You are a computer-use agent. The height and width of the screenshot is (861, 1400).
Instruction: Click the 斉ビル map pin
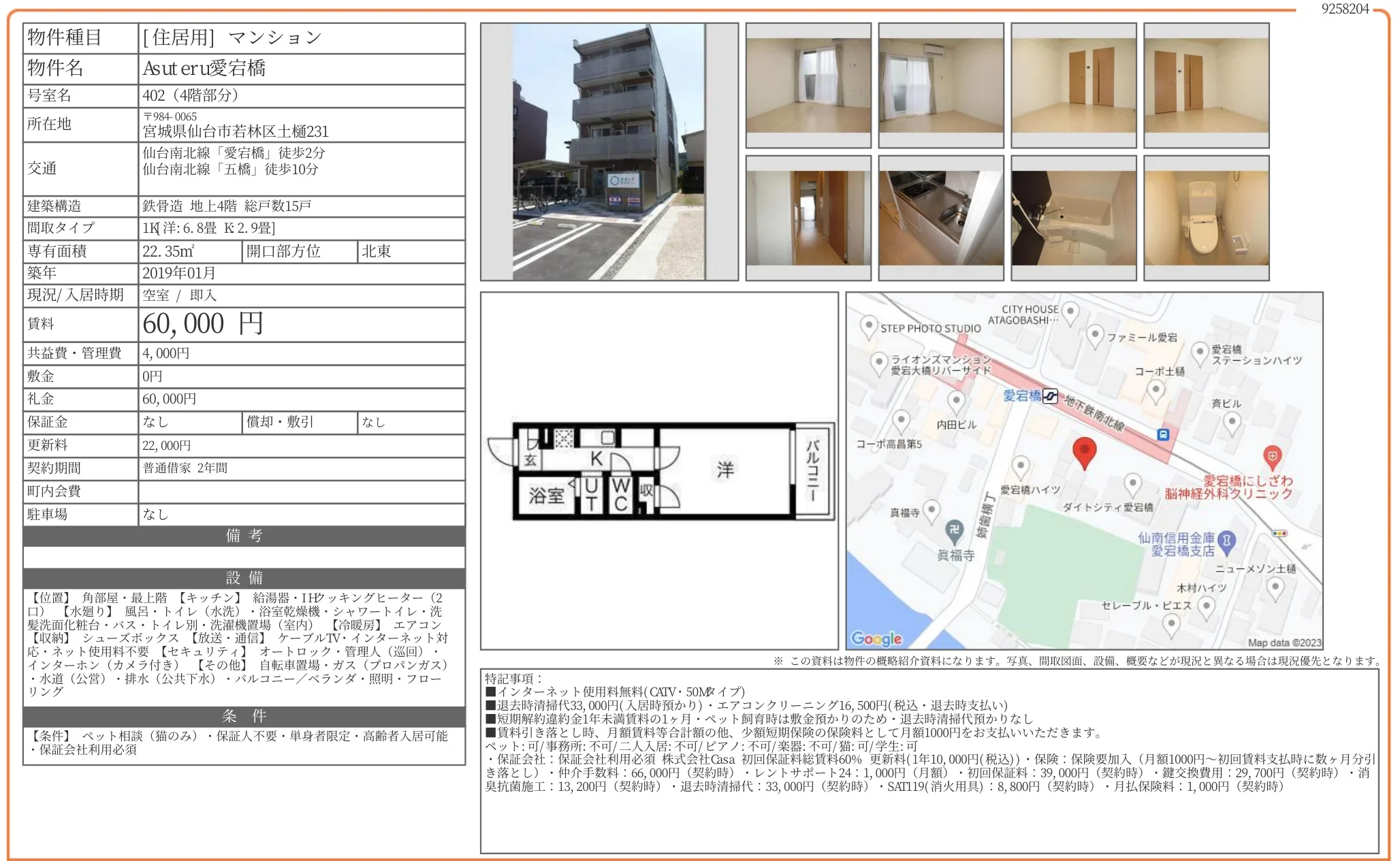1232,423
